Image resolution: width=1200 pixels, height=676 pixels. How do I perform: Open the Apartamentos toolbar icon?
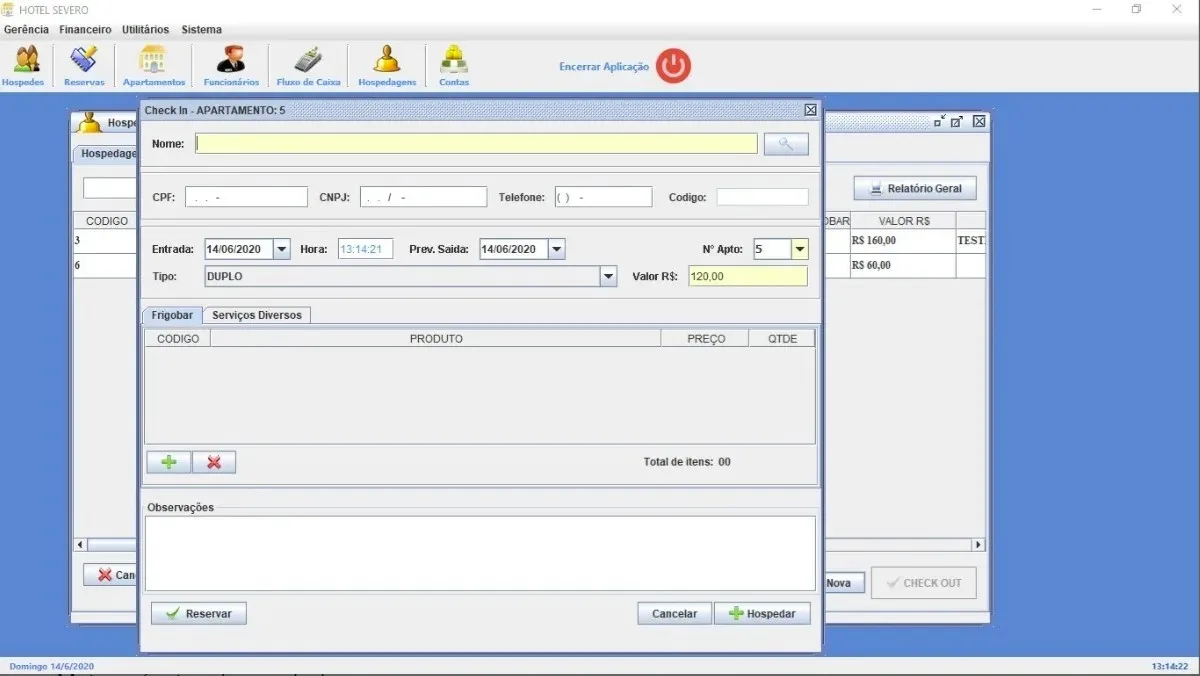[x=153, y=66]
